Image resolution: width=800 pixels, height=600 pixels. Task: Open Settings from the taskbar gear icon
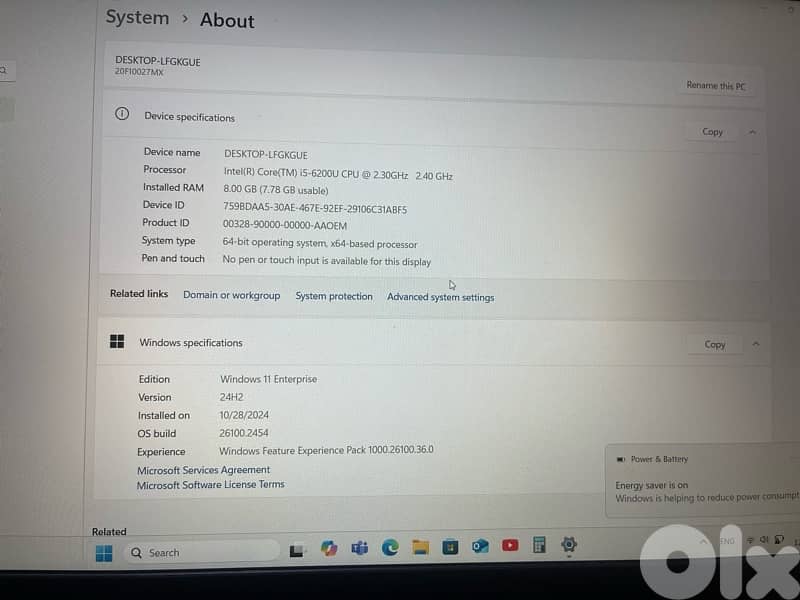(568, 547)
